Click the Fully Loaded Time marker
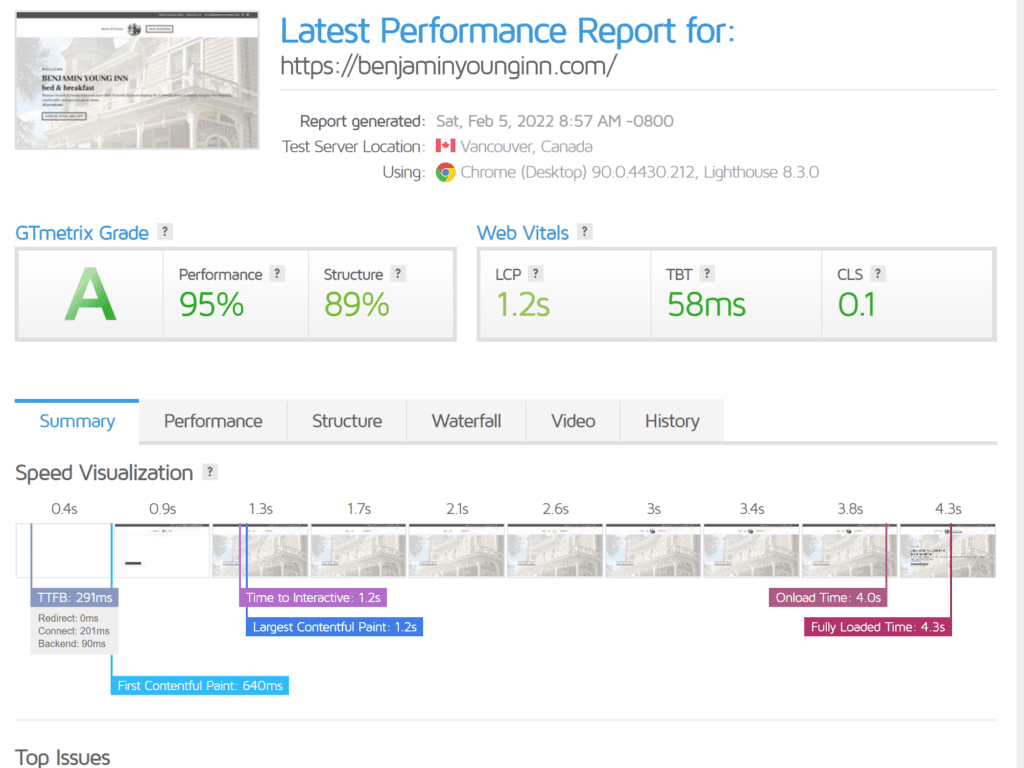Viewport: 1024px width, 768px height. [877, 627]
